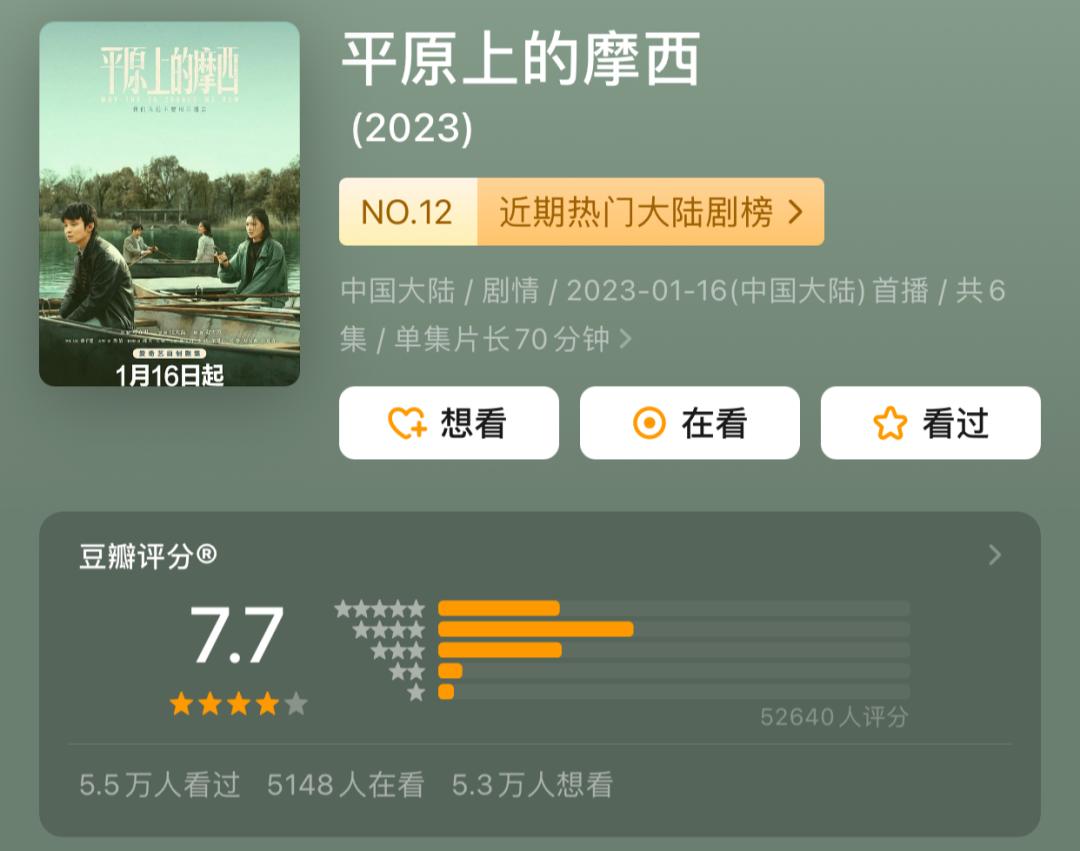1080x851 pixels.
Task: Open 5.3万人想看 list
Action: click(x=532, y=784)
